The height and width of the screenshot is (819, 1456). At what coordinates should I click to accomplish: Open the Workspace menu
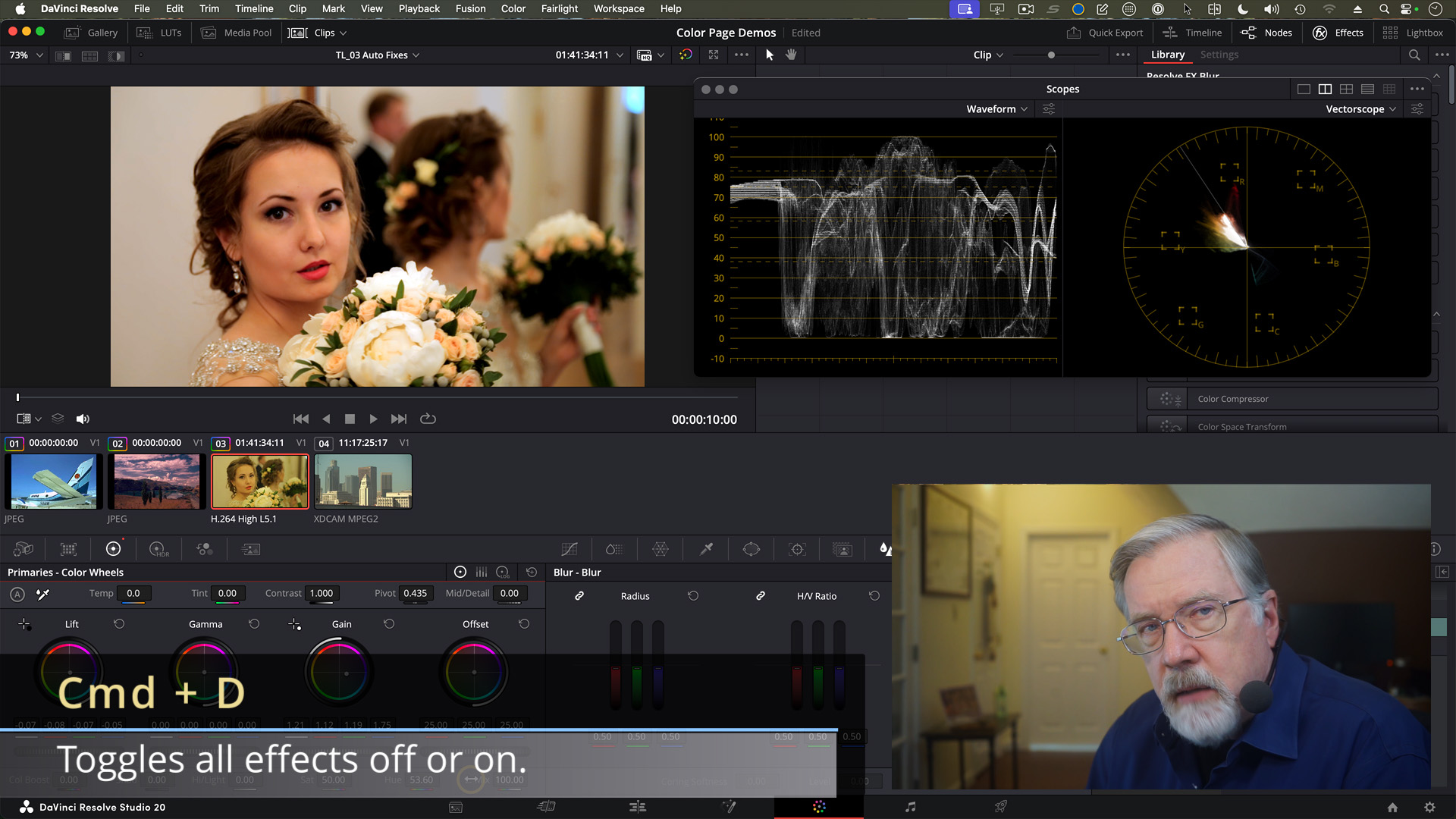(619, 8)
